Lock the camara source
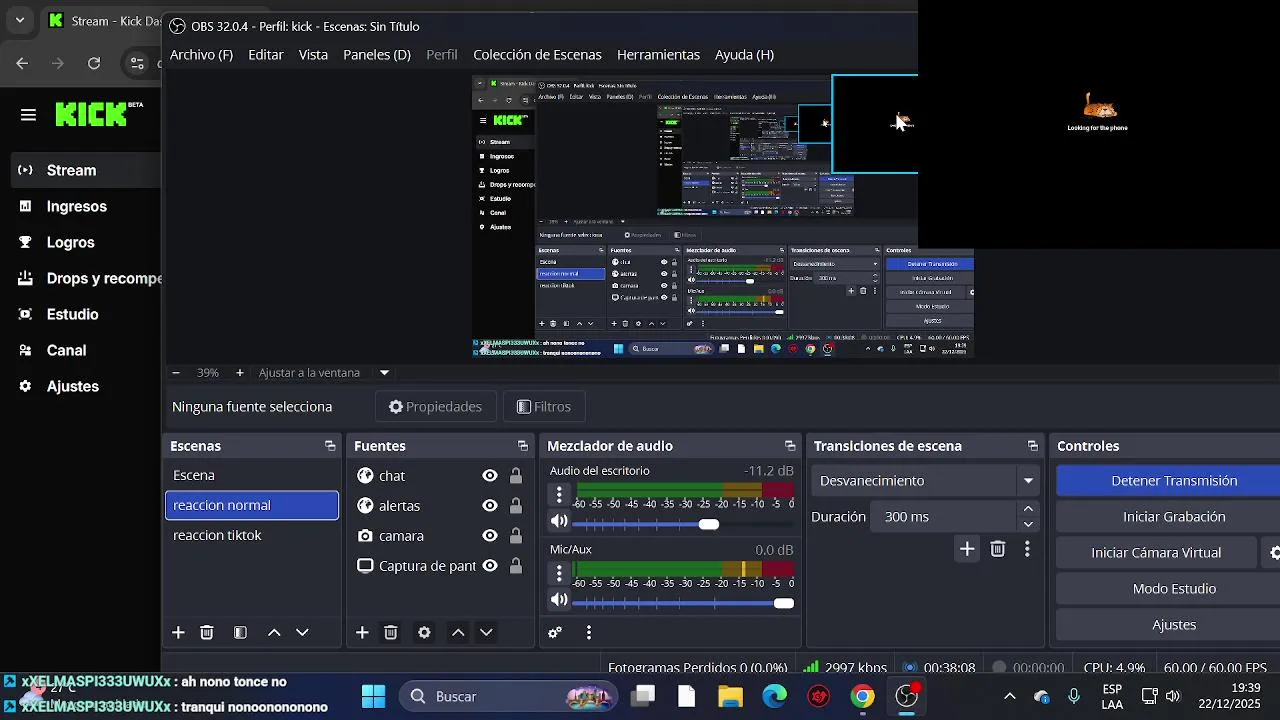Screen dimensions: 1280x720 coord(516,536)
